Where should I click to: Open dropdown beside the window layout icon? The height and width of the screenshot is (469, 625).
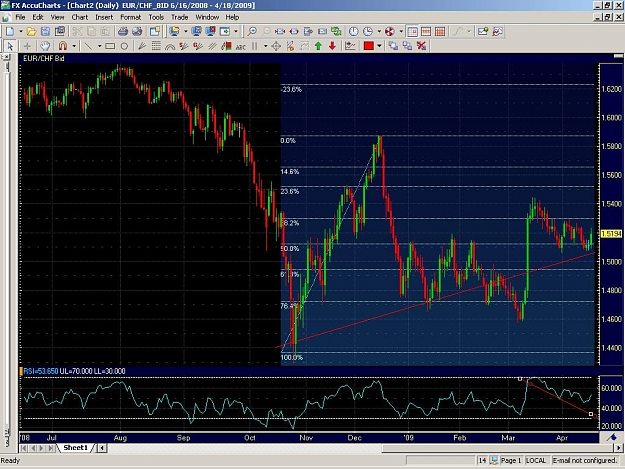236,31
